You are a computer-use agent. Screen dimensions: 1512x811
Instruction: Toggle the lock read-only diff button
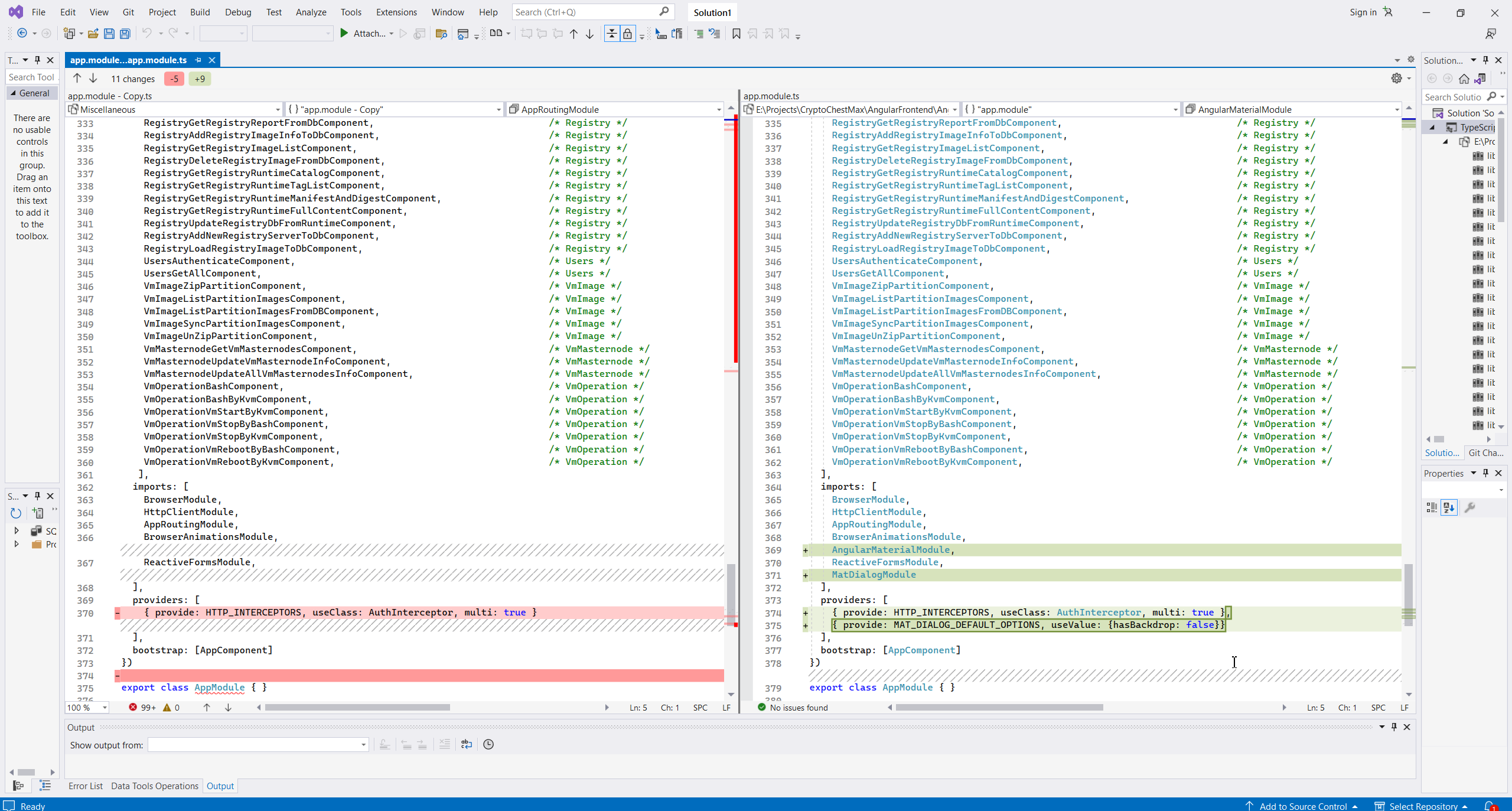point(627,34)
